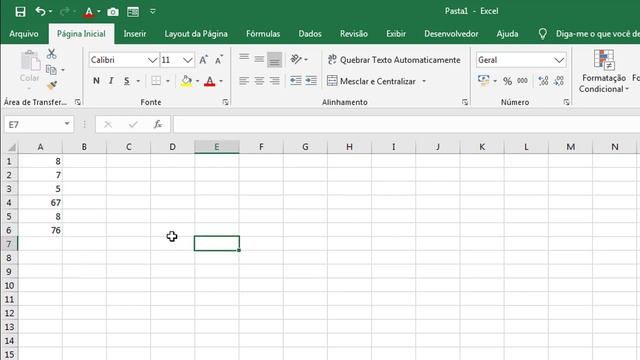Open the font size dropdown

[188, 60]
